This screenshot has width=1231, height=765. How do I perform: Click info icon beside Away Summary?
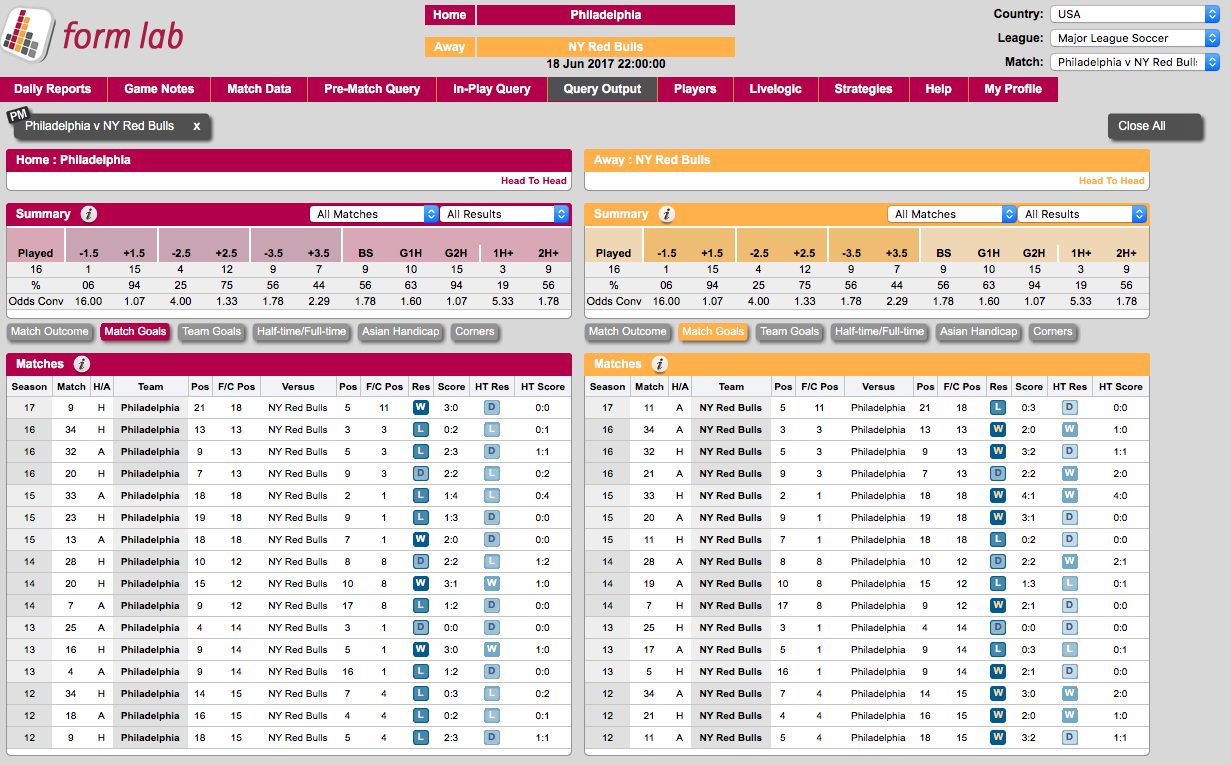pos(667,214)
